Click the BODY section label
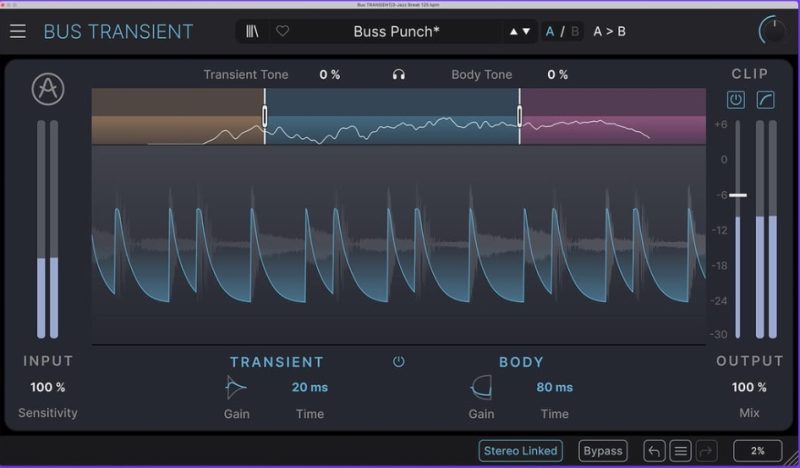 click(521, 362)
